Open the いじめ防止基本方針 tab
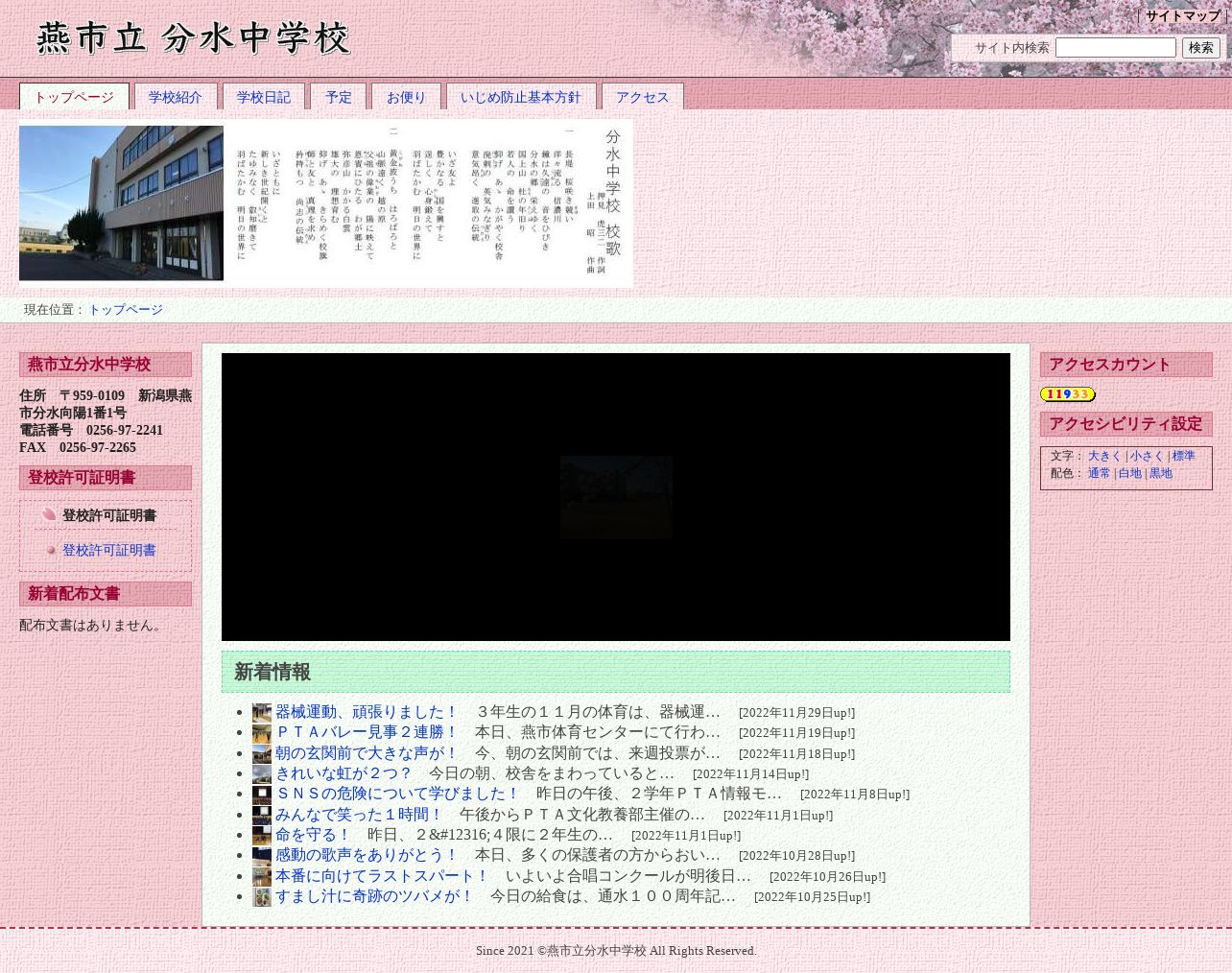Image resolution: width=1232 pixels, height=973 pixels. coord(521,97)
